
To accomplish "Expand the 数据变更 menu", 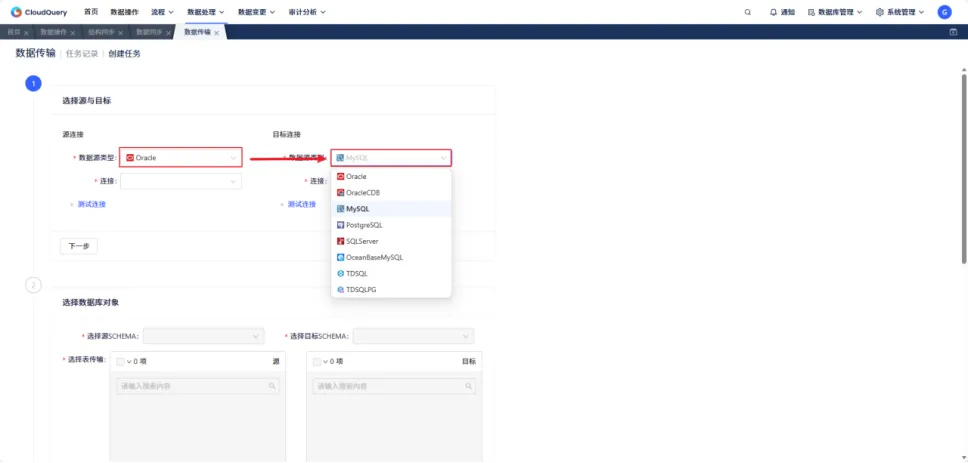I will click(x=256, y=12).
